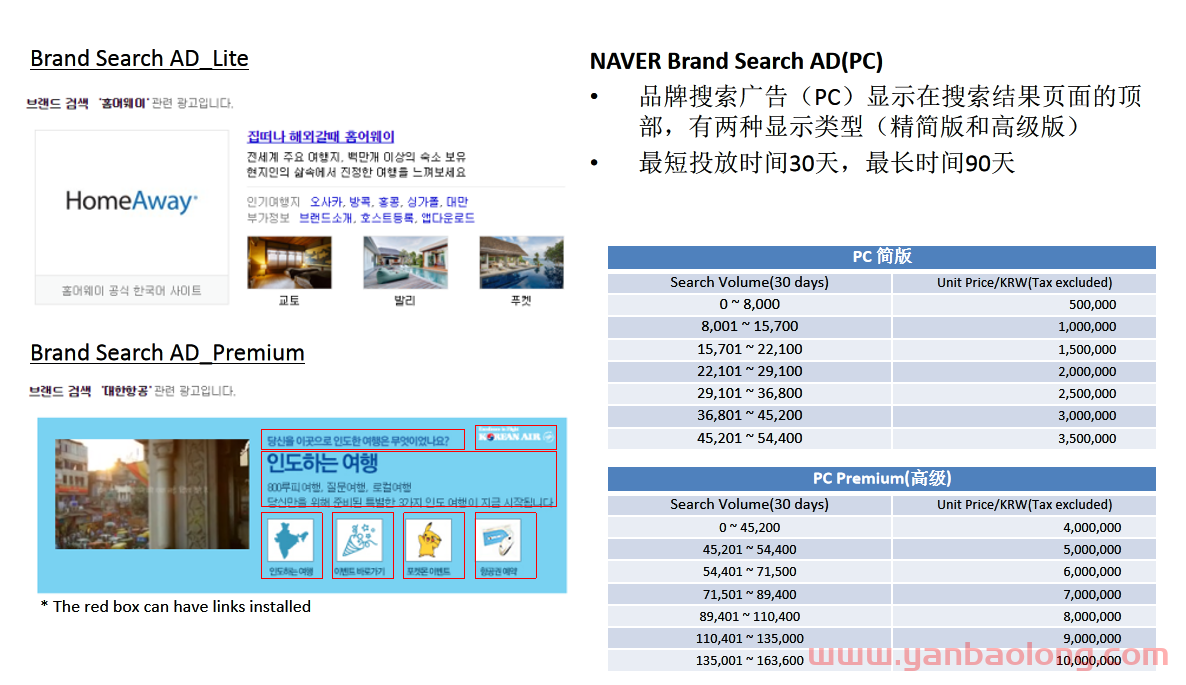Click the "5,000,000" unit price cell
Image resolution: width=1186 pixels, height=685 pixels.
coord(1024,549)
